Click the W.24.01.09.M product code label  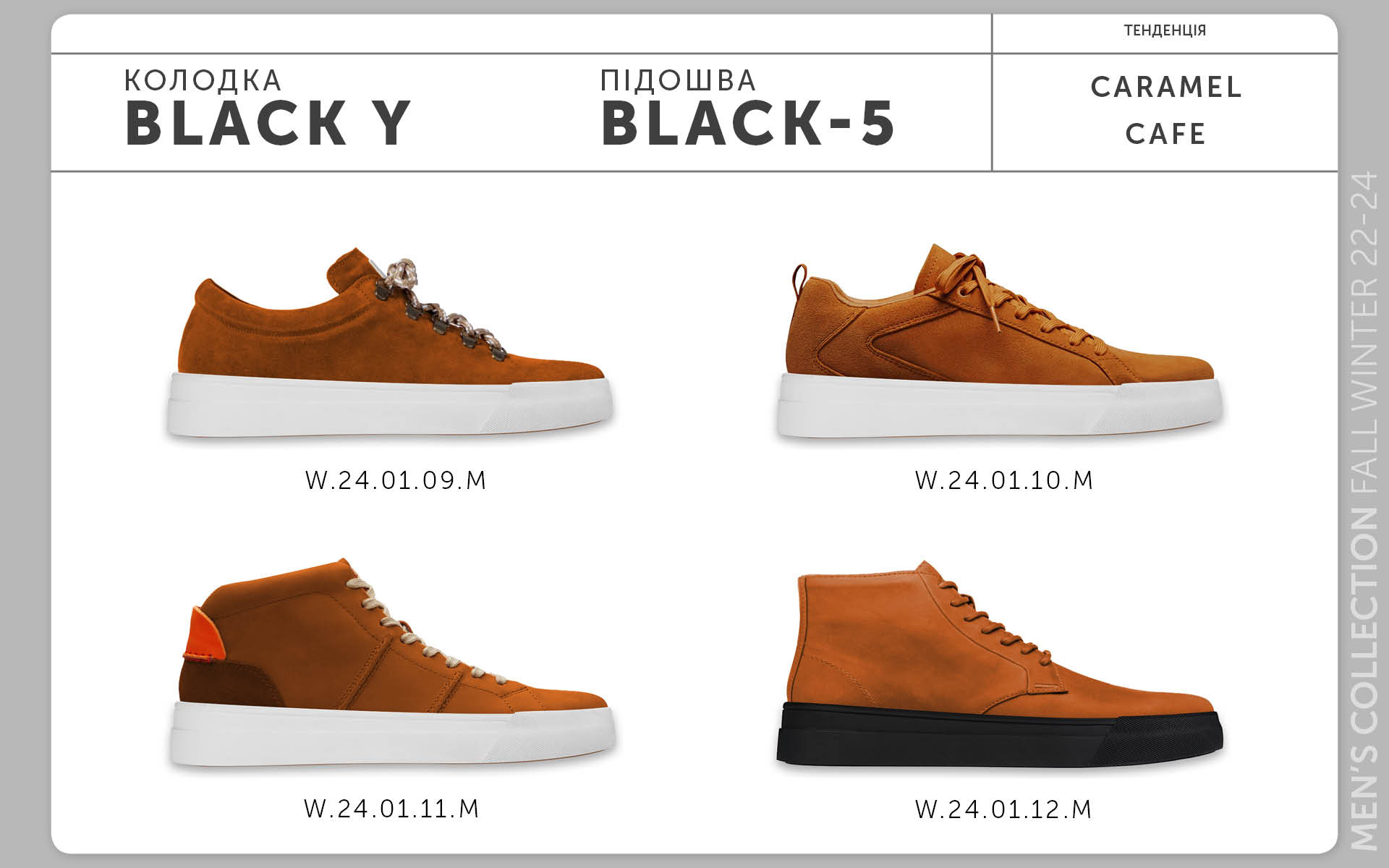[x=396, y=480]
